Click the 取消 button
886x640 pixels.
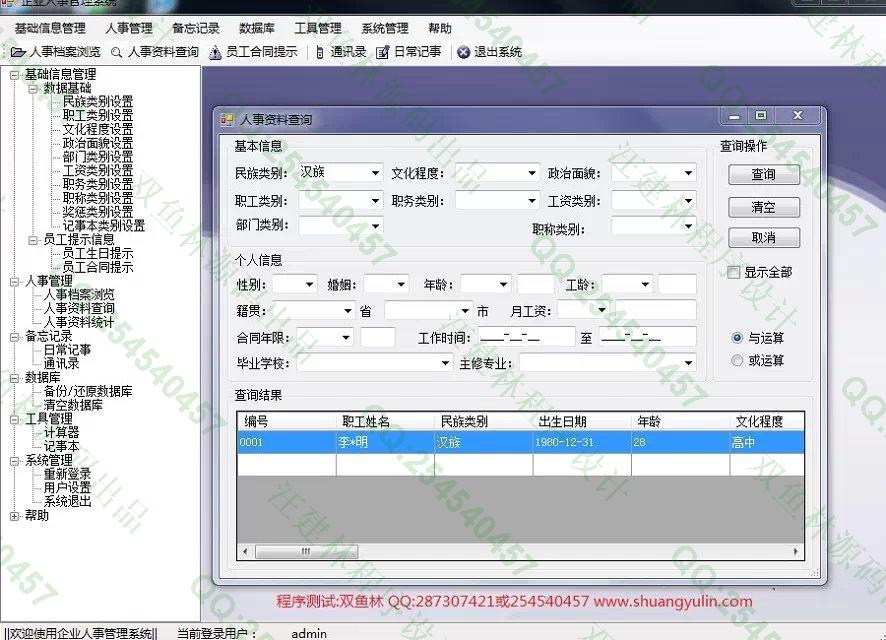coord(764,238)
